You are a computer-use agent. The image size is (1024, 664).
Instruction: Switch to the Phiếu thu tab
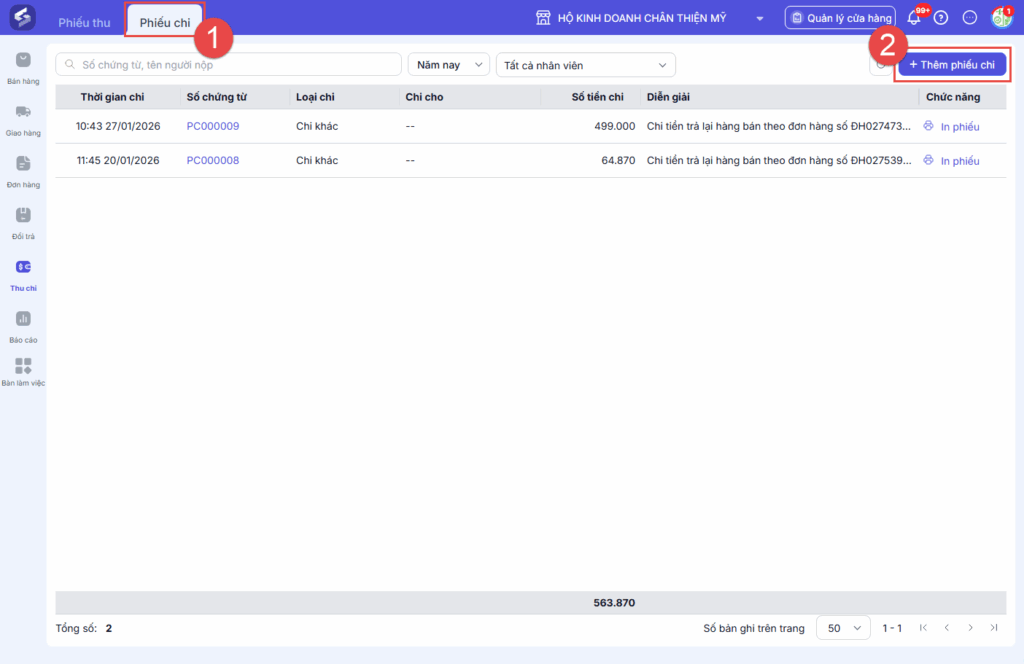click(84, 22)
